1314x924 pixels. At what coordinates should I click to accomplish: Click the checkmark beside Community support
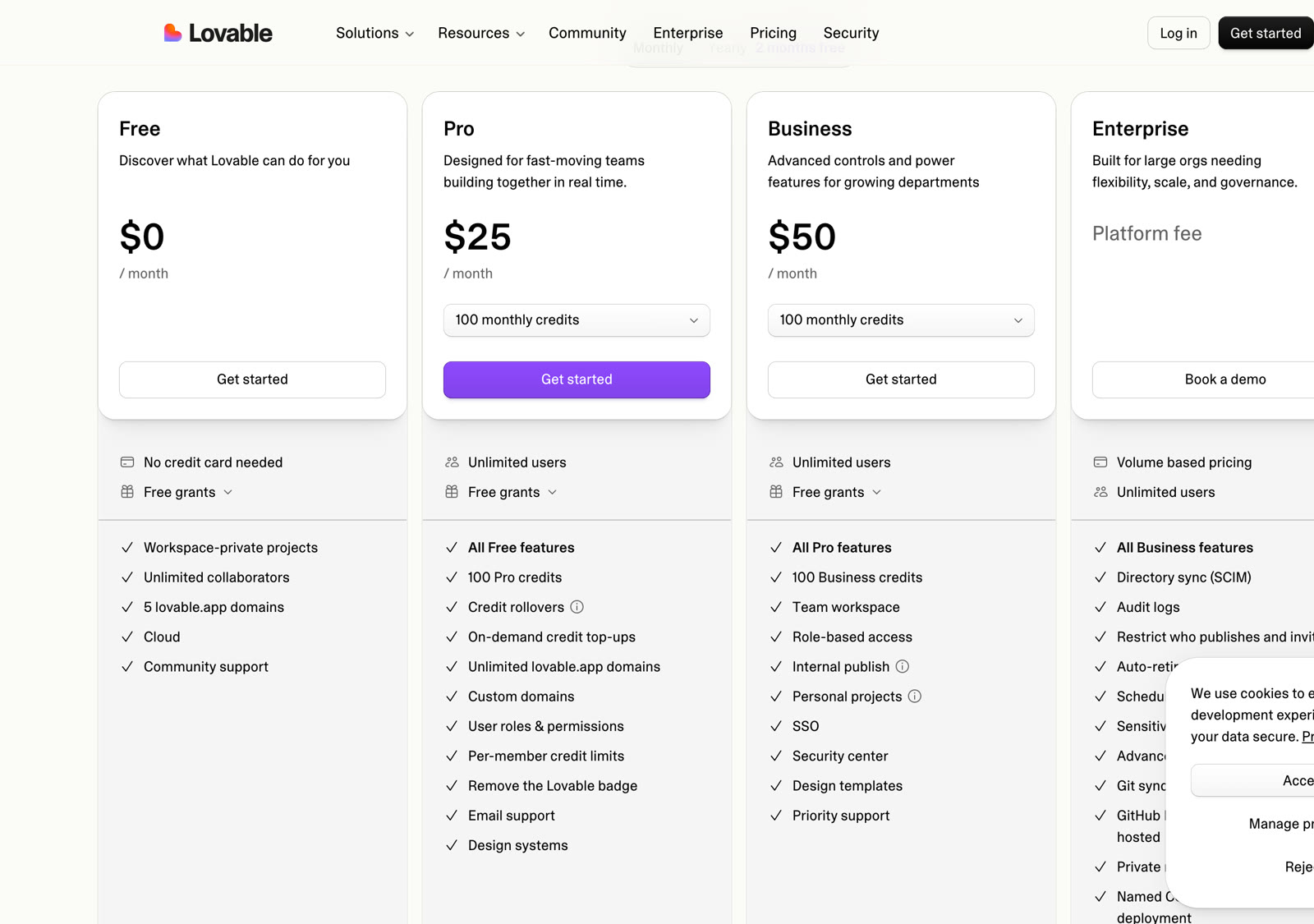pyautogui.click(x=127, y=667)
